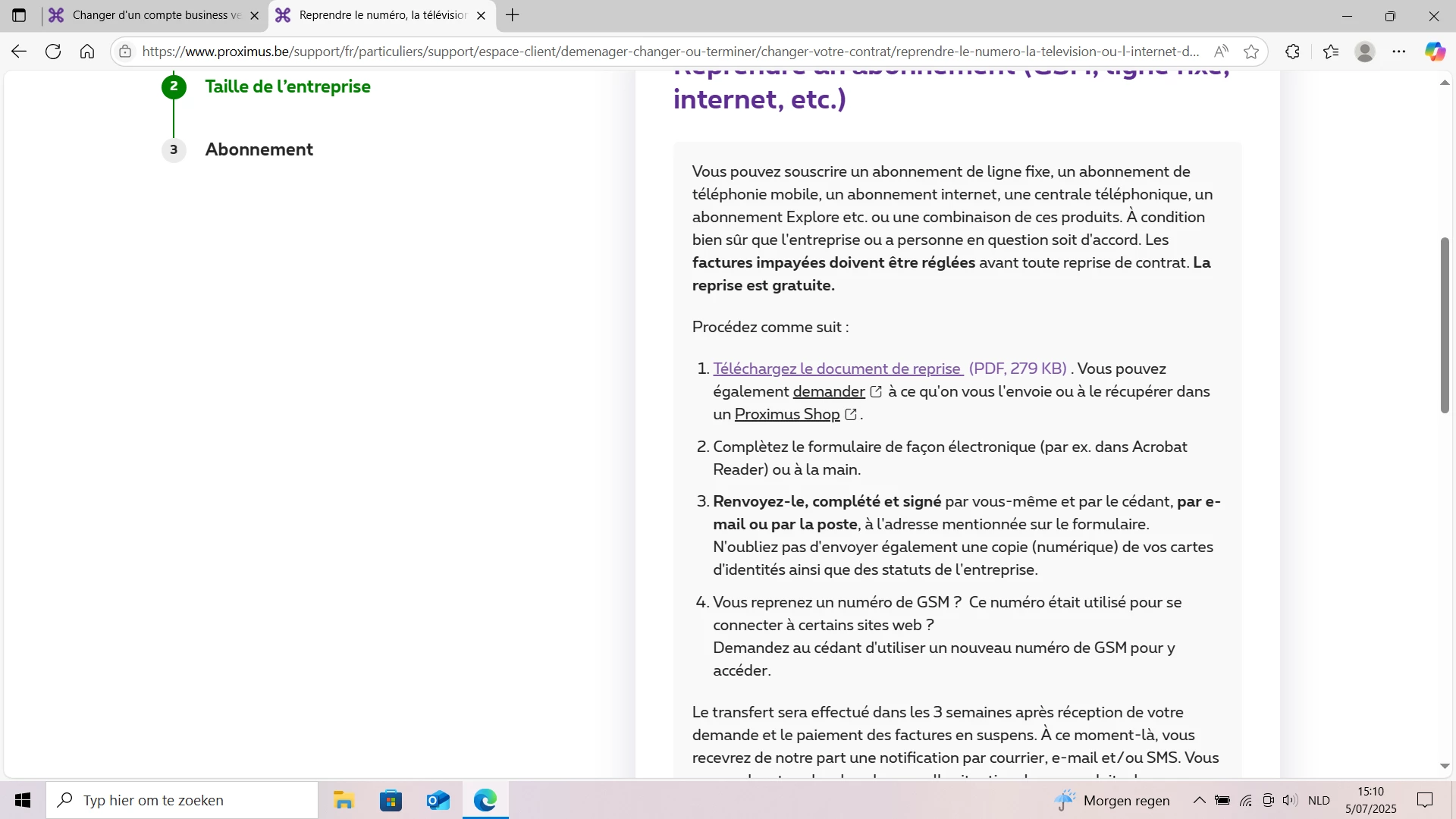Click the scrollbar up arrow

1445,82
